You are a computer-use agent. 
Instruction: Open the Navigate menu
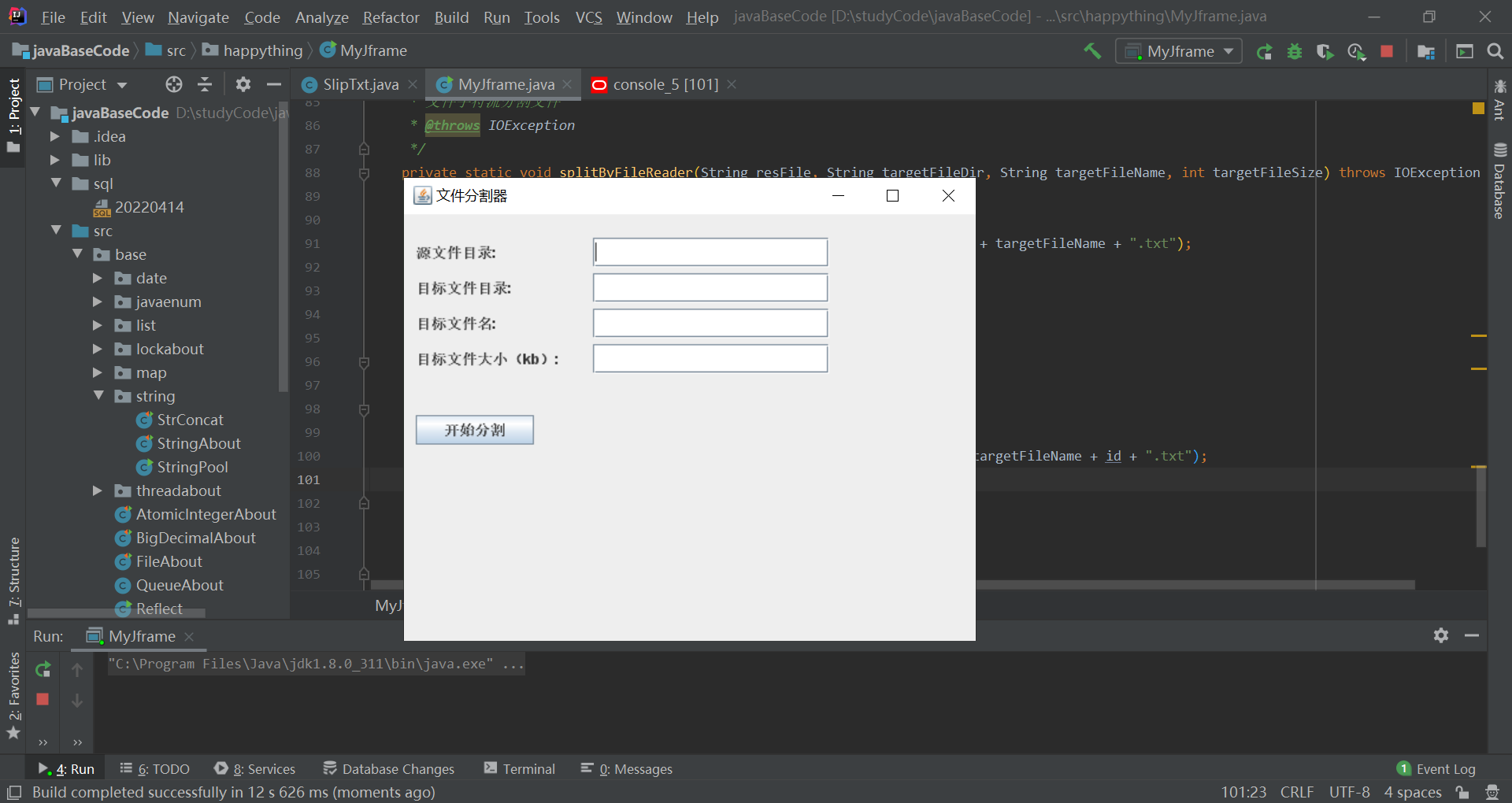[x=198, y=17]
